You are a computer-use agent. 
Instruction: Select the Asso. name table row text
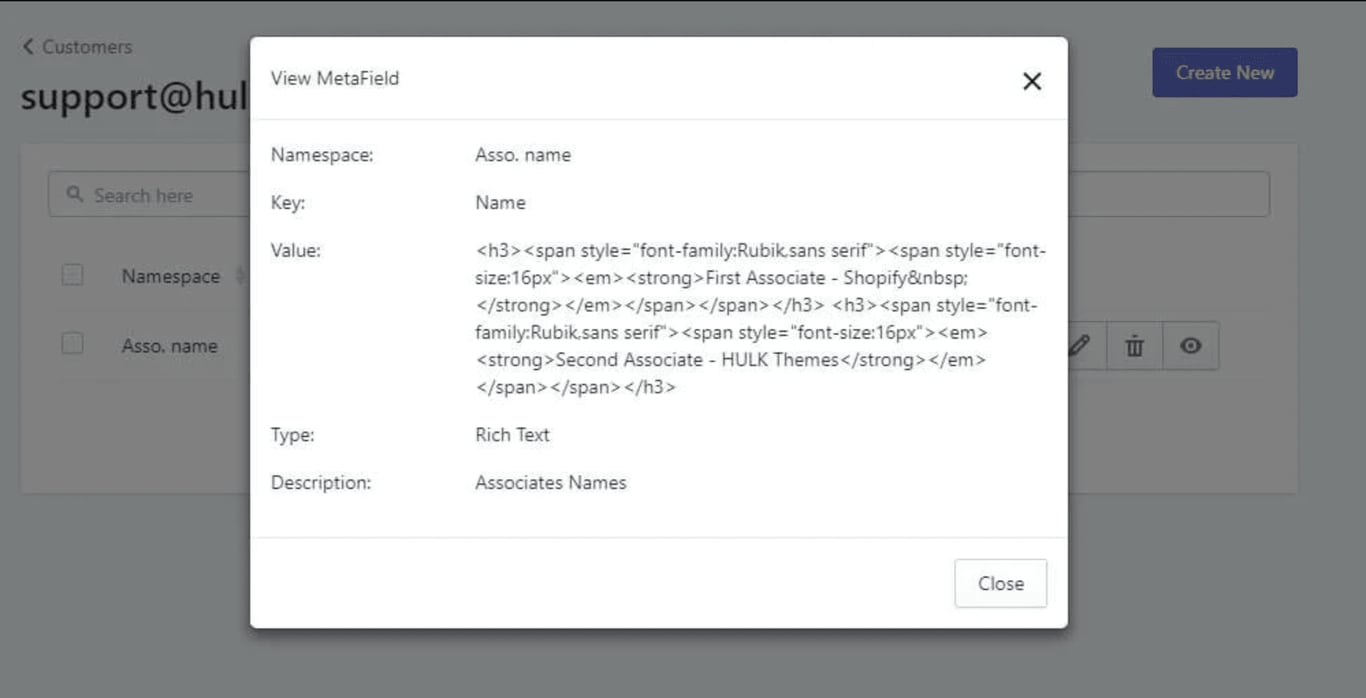(169, 346)
